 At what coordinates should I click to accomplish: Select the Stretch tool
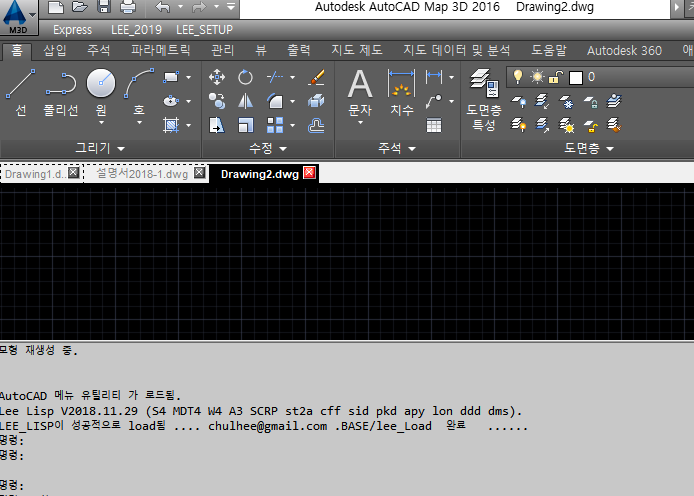click(x=217, y=126)
